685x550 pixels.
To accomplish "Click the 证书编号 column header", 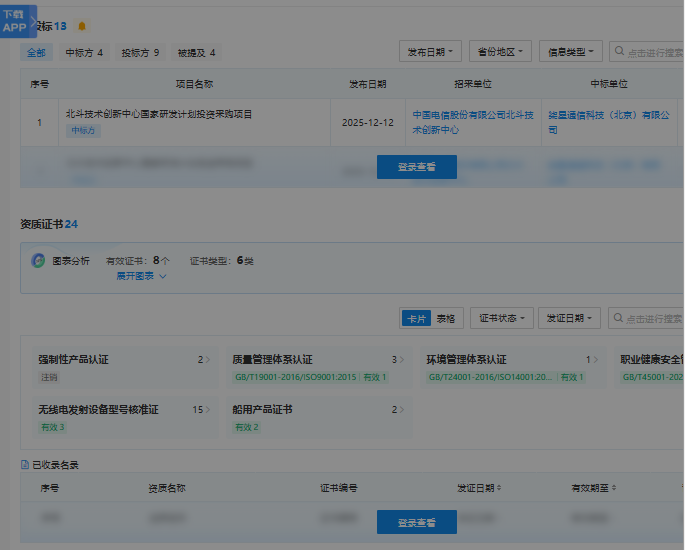I will click(x=339, y=488).
